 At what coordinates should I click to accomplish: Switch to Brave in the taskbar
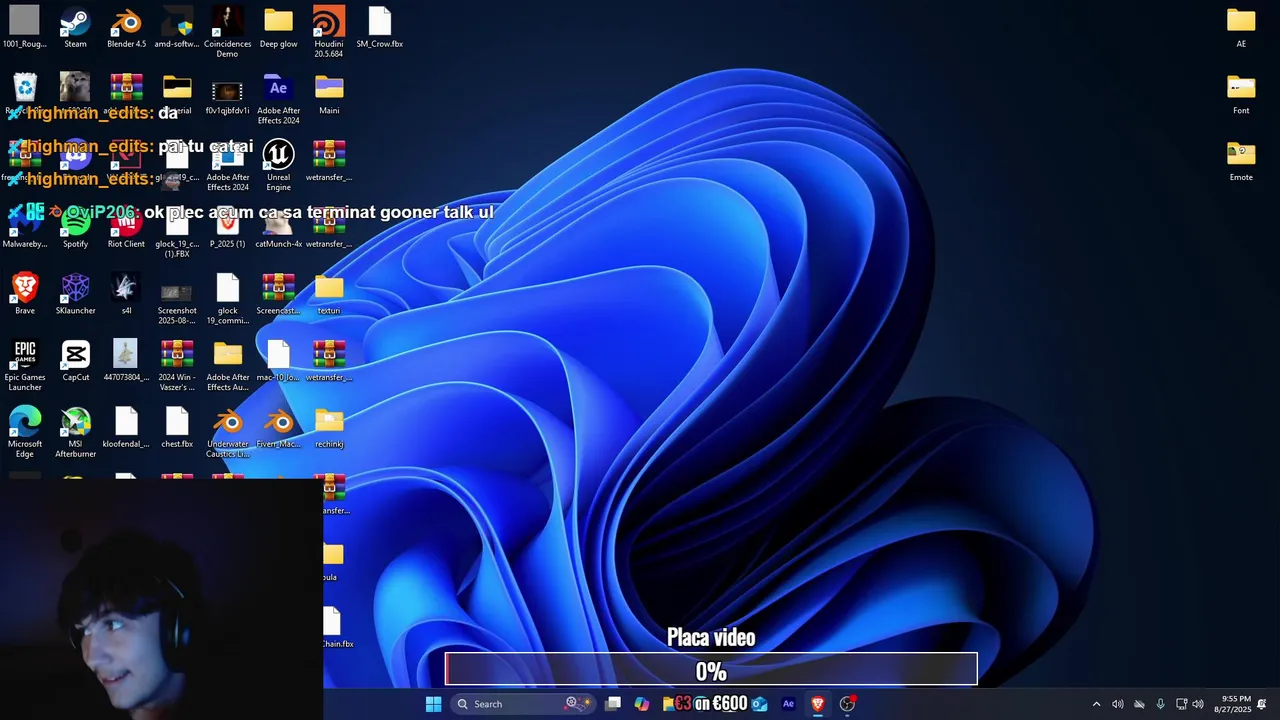817,704
